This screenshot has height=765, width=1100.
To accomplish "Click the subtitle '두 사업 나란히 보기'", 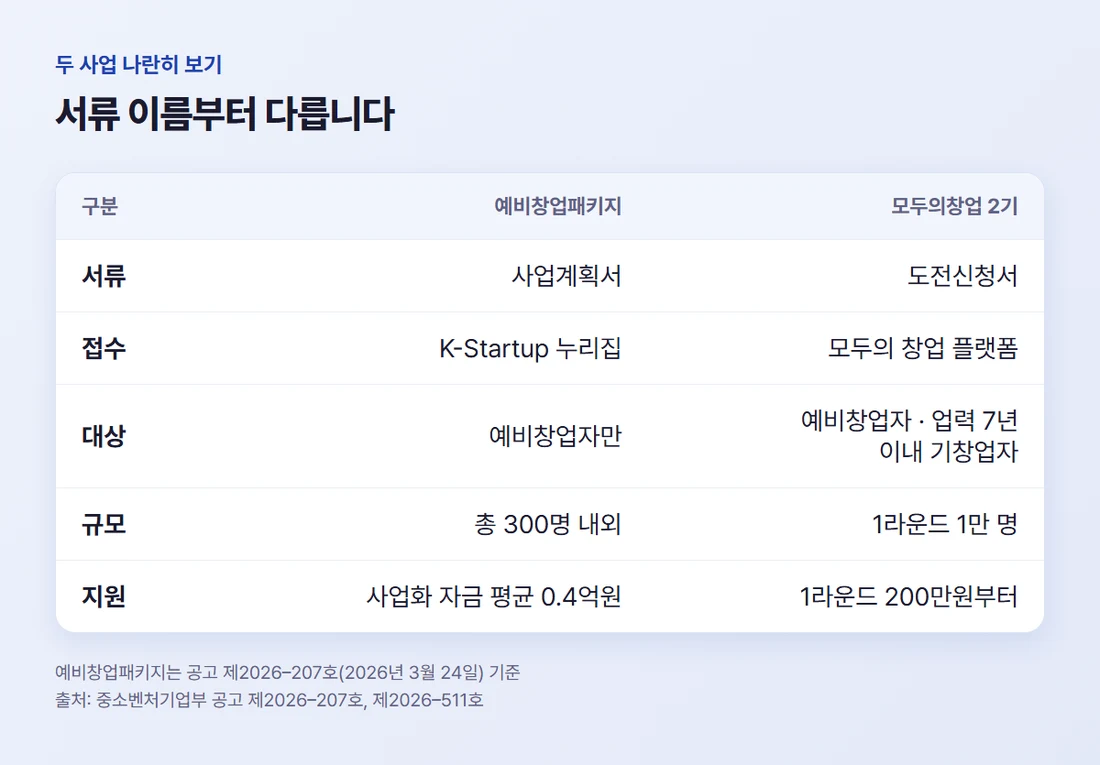I will coord(139,65).
